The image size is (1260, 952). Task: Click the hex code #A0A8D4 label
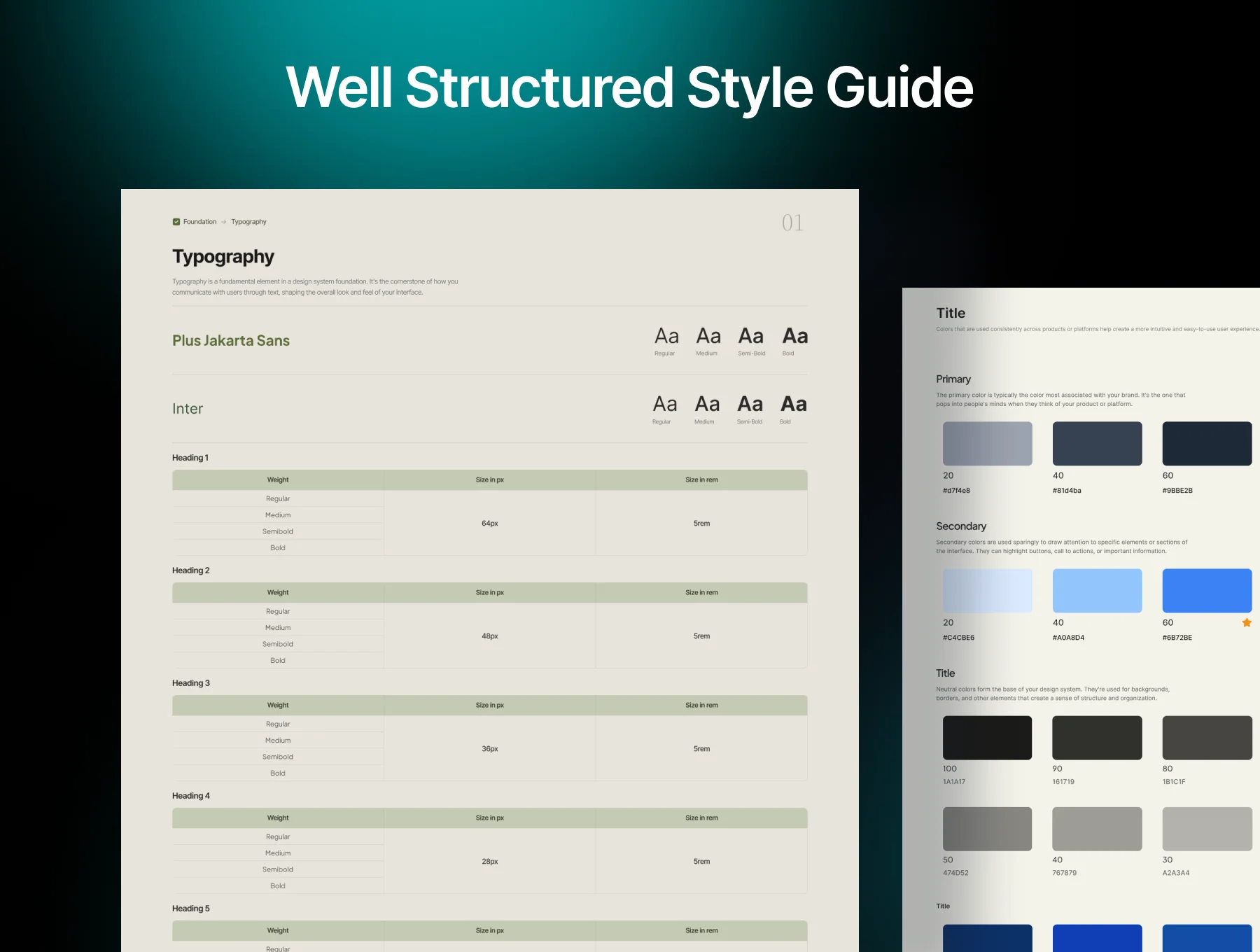(1068, 638)
